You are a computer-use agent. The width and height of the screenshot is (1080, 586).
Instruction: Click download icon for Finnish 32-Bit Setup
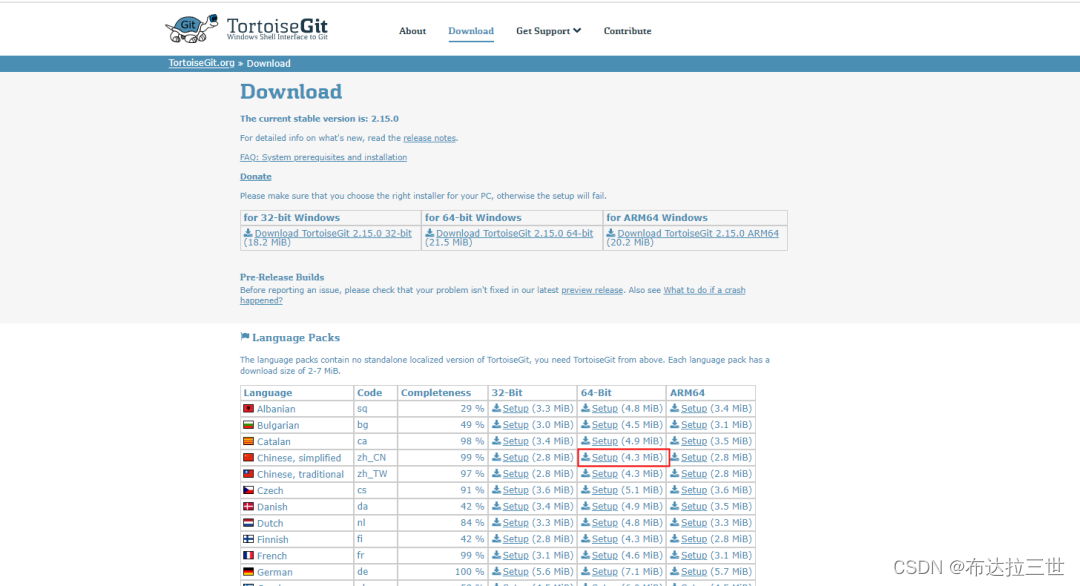click(496, 539)
